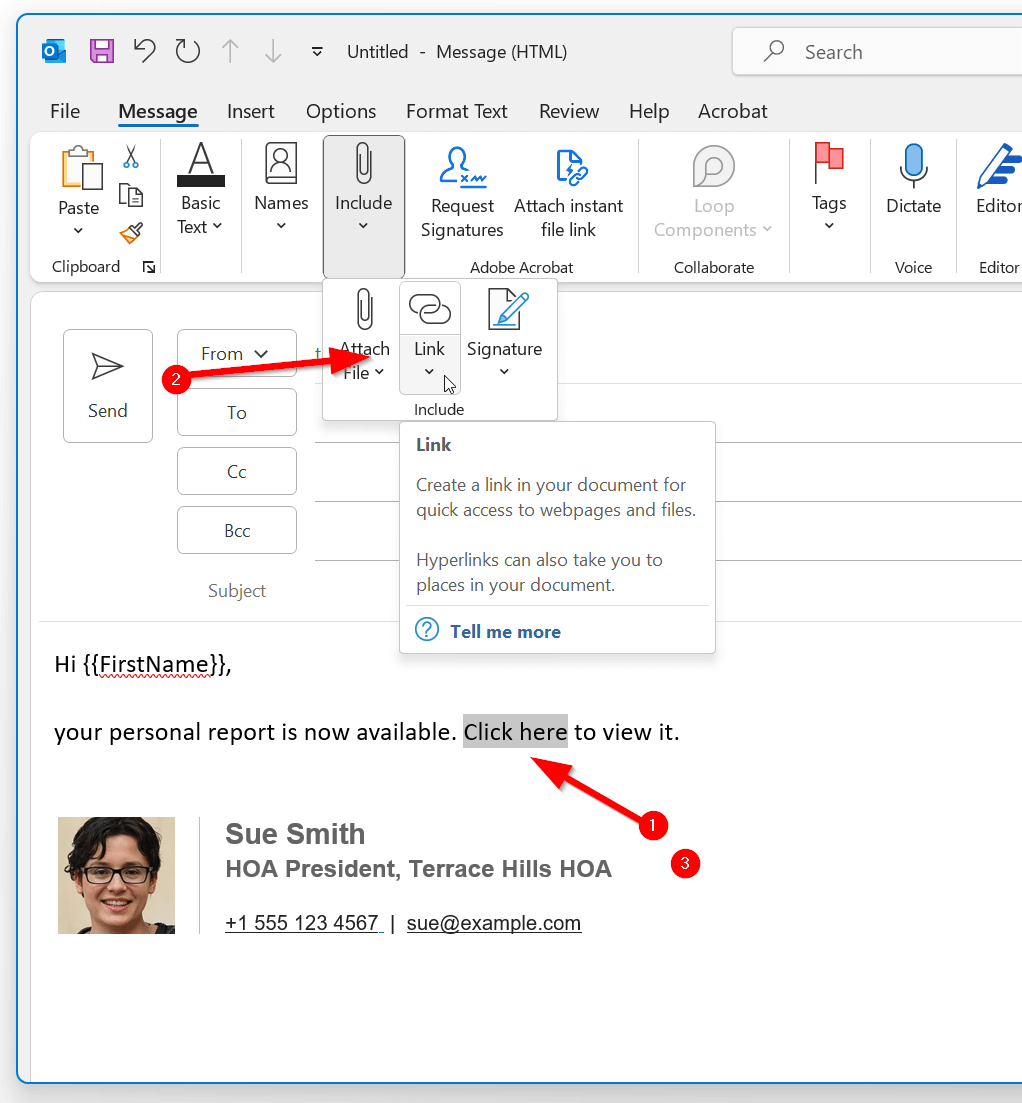Open the Tell me more link
This screenshot has height=1103, width=1022.
pos(505,631)
